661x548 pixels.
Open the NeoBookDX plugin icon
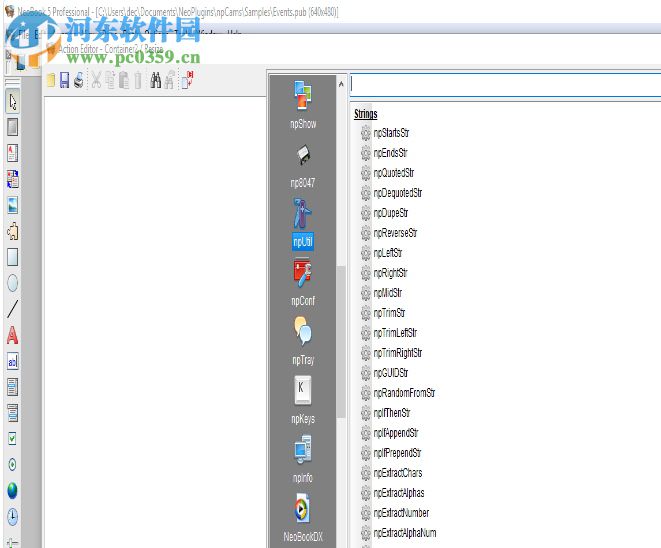point(303,508)
